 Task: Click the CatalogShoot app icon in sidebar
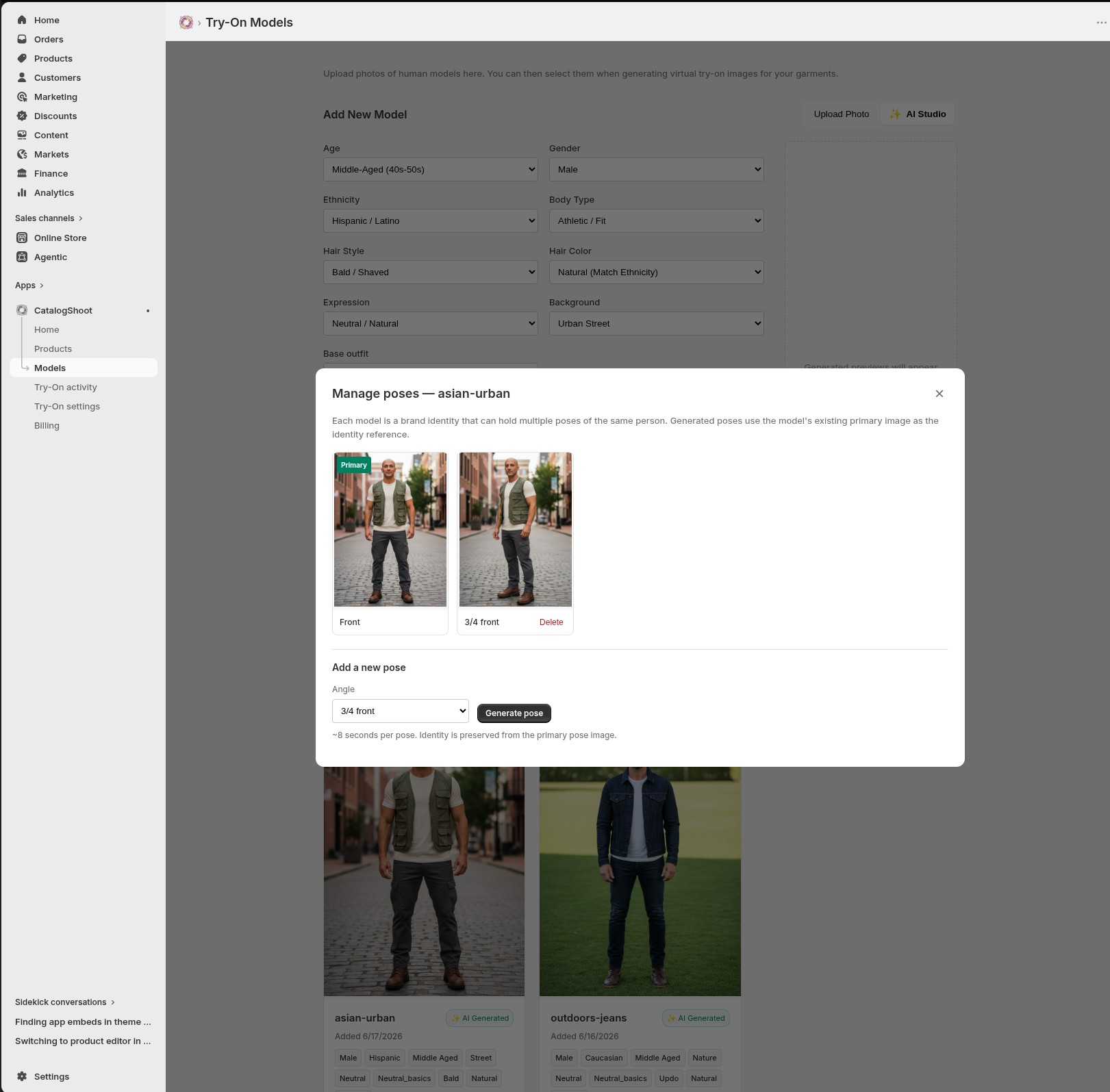pos(22,310)
